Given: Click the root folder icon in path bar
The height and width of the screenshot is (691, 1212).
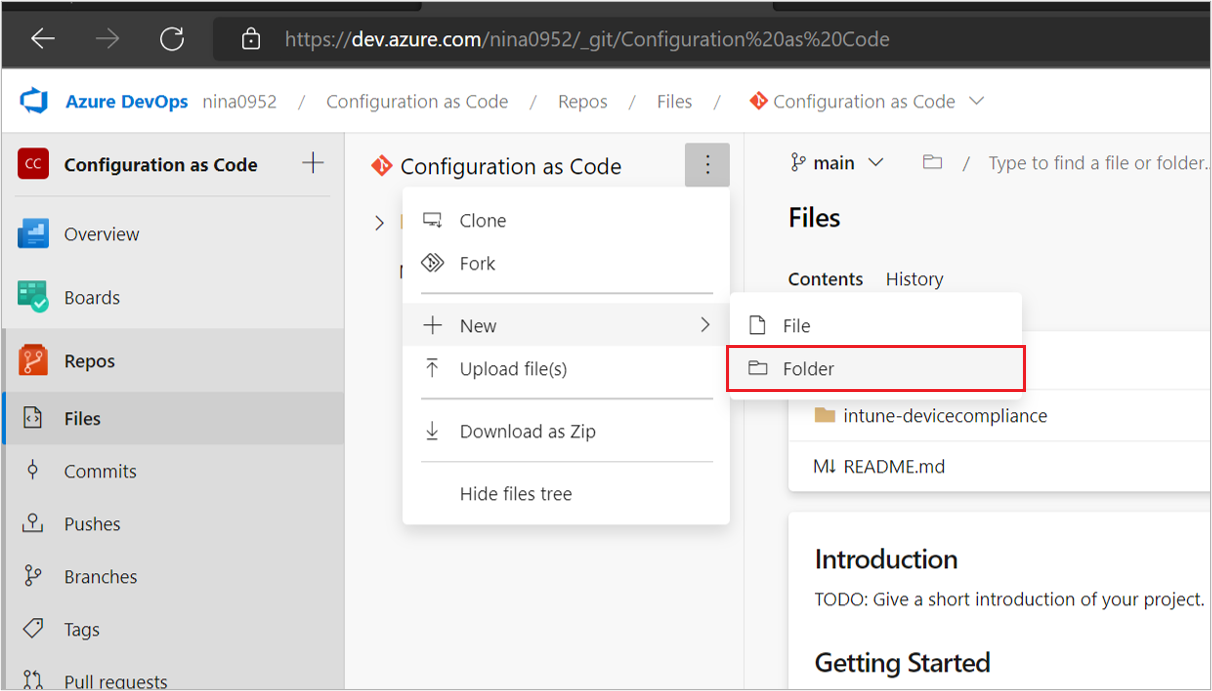Looking at the screenshot, I should (x=932, y=163).
